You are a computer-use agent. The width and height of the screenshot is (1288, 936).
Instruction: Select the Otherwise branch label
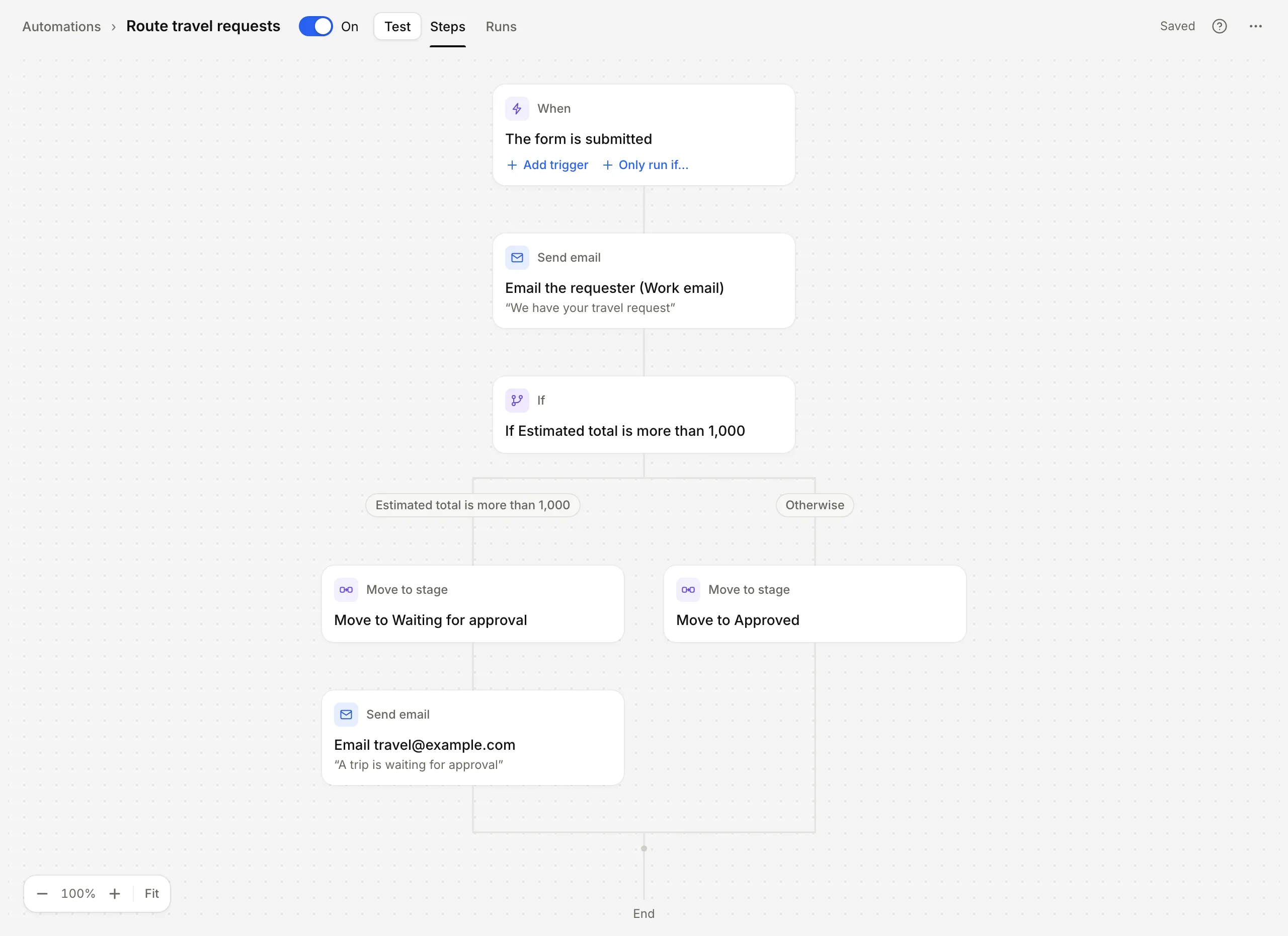(815, 505)
